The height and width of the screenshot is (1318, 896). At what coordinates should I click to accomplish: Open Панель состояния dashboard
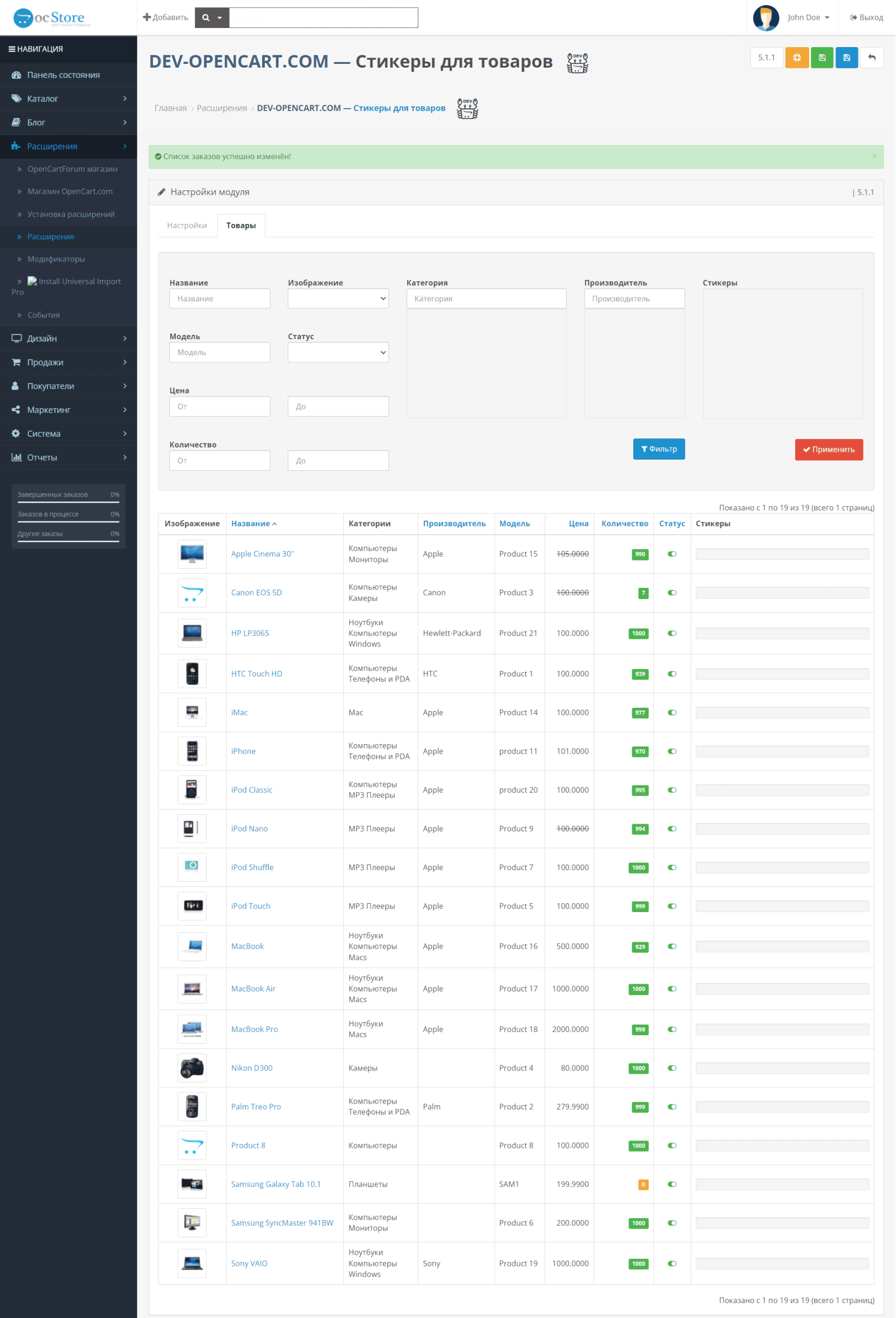(69, 75)
